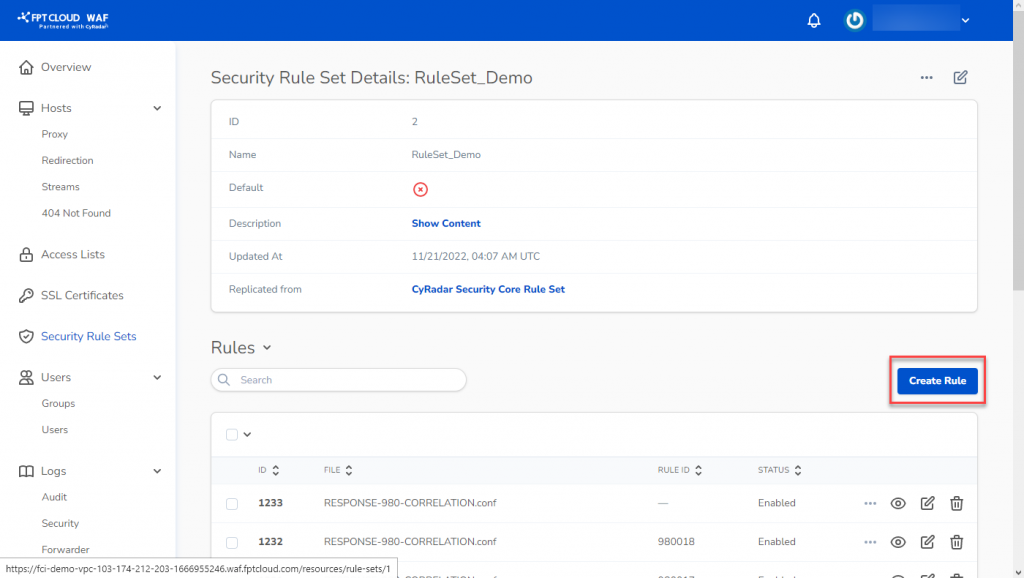Collapse the Hosts sidebar section
The width and height of the screenshot is (1024, 578).
pyautogui.click(x=157, y=108)
